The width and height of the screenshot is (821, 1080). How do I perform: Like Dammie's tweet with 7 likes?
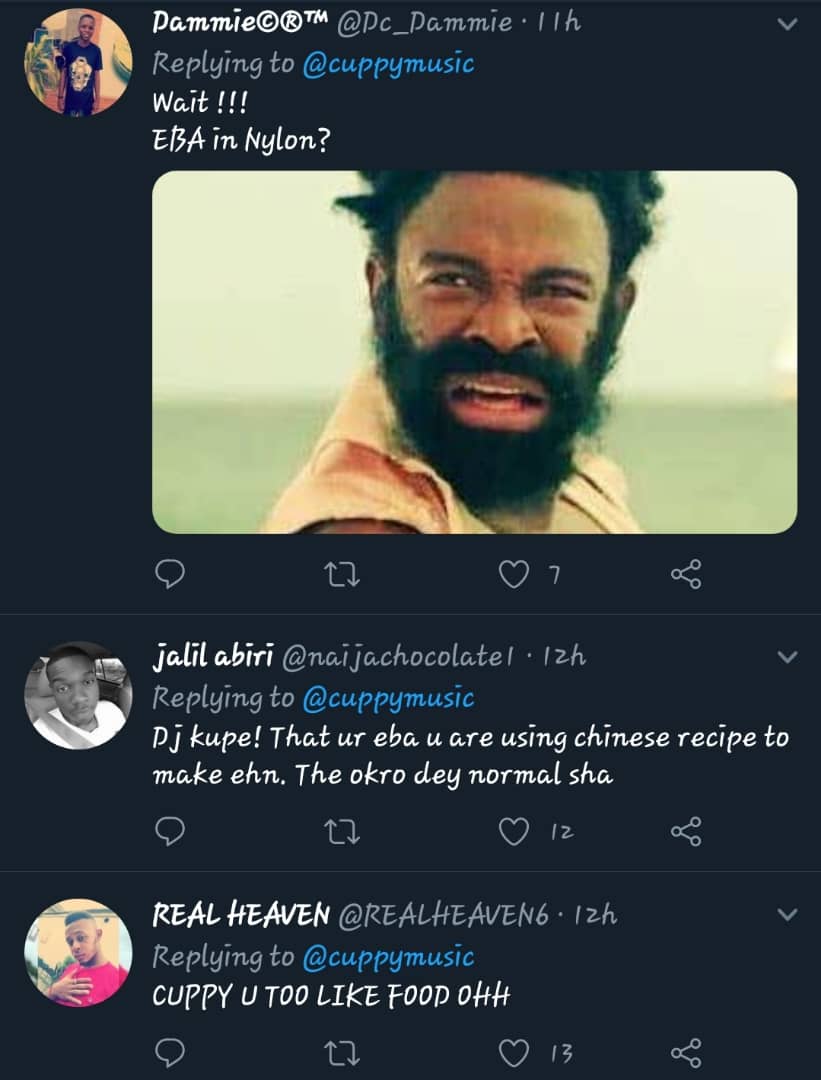coord(514,574)
